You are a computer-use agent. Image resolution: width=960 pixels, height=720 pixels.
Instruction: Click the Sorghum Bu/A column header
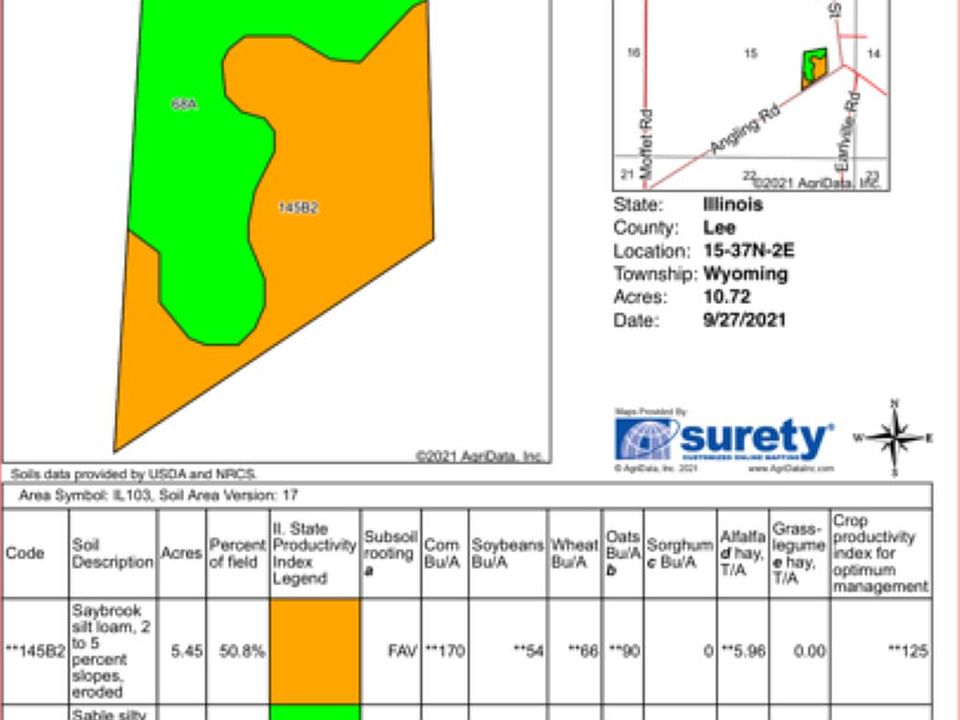pyautogui.click(x=680, y=553)
